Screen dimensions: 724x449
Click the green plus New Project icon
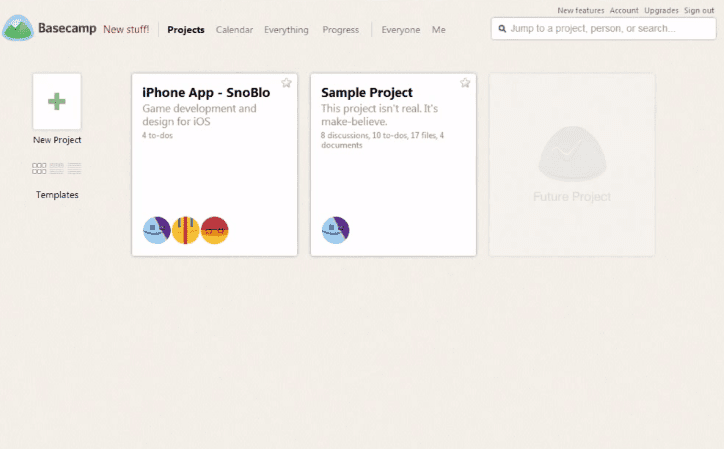(x=57, y=102)
